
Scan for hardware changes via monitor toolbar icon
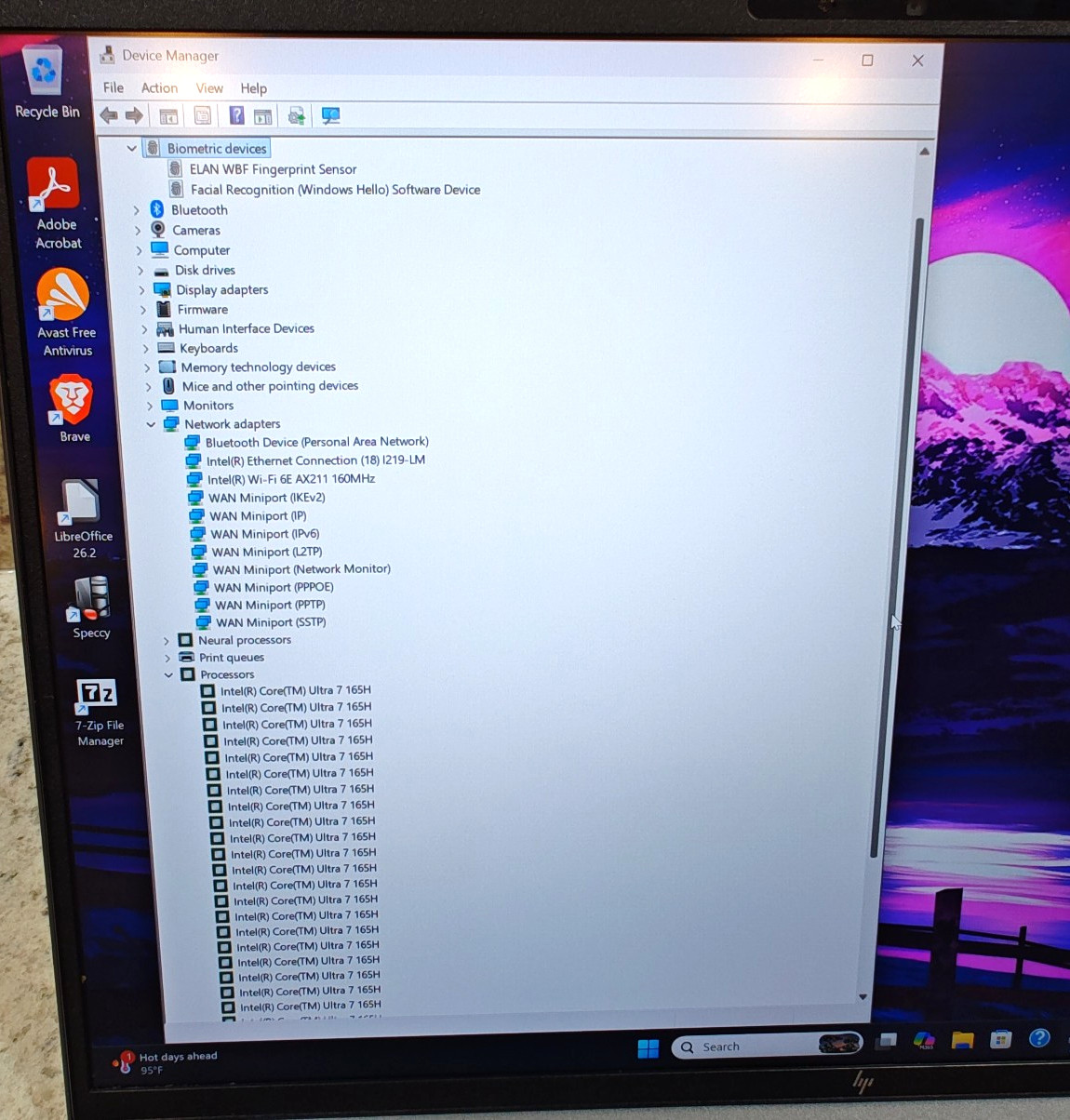click(330, 115)
